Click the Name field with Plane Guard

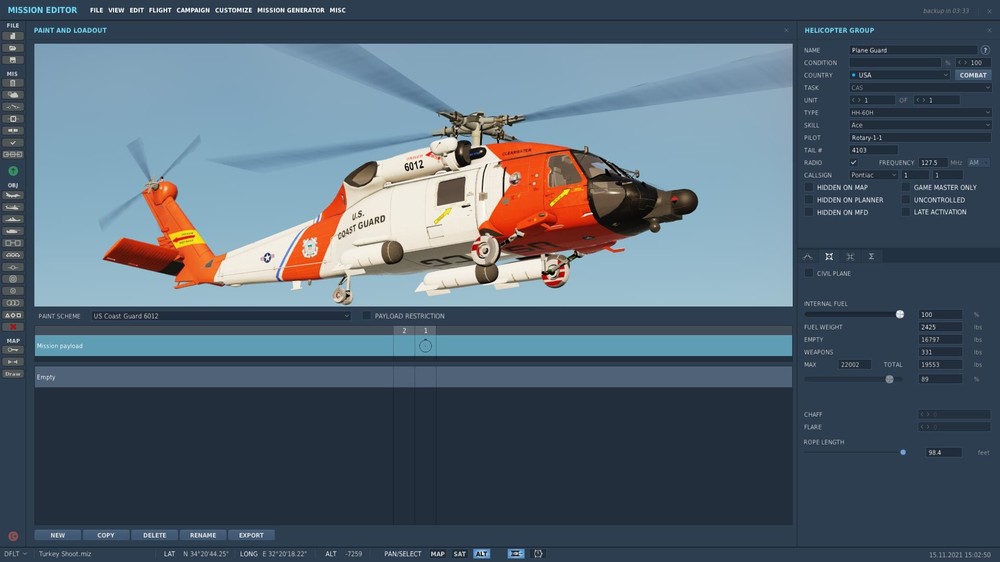pyautogui.click(x=913, y=50)
